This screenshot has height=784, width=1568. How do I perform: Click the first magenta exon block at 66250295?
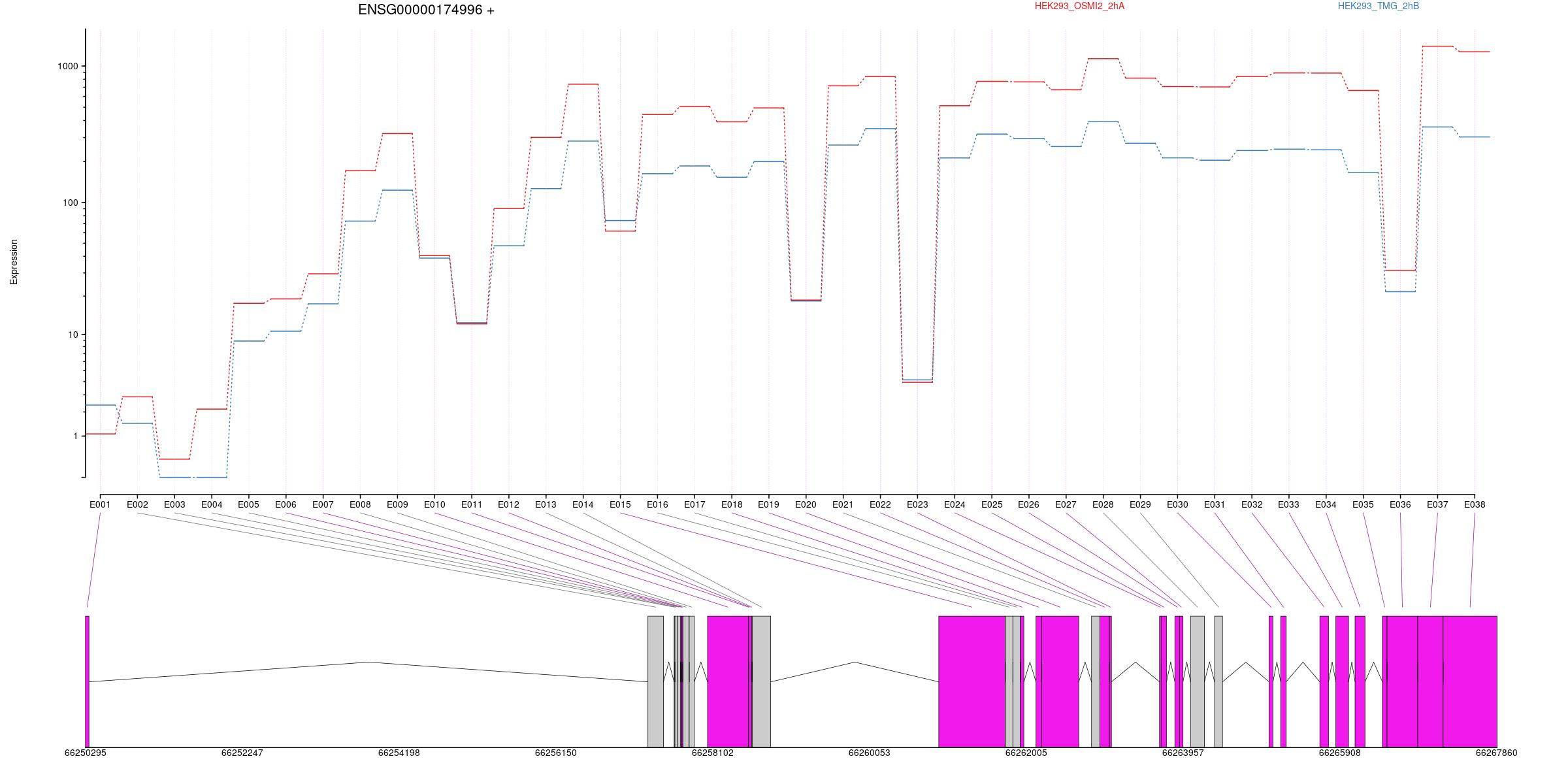point(87,681)
